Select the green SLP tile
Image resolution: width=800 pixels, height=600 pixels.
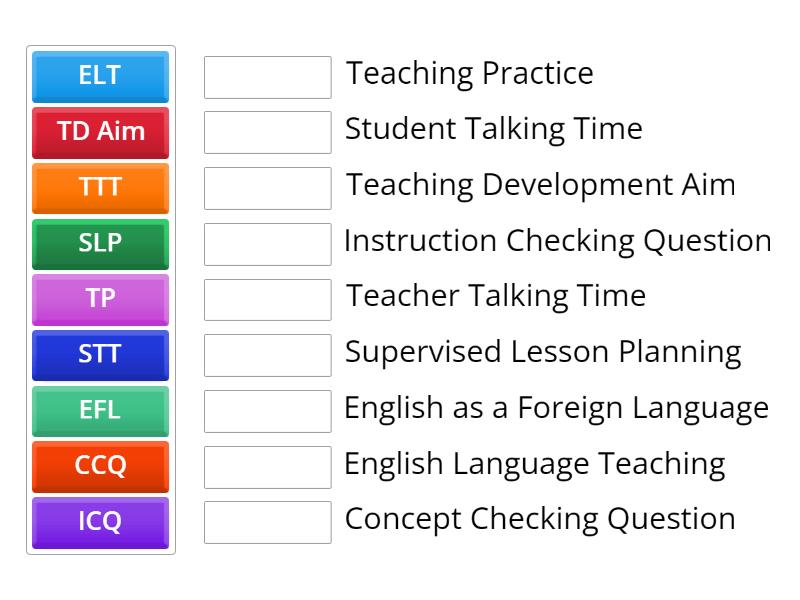point(100,244)
